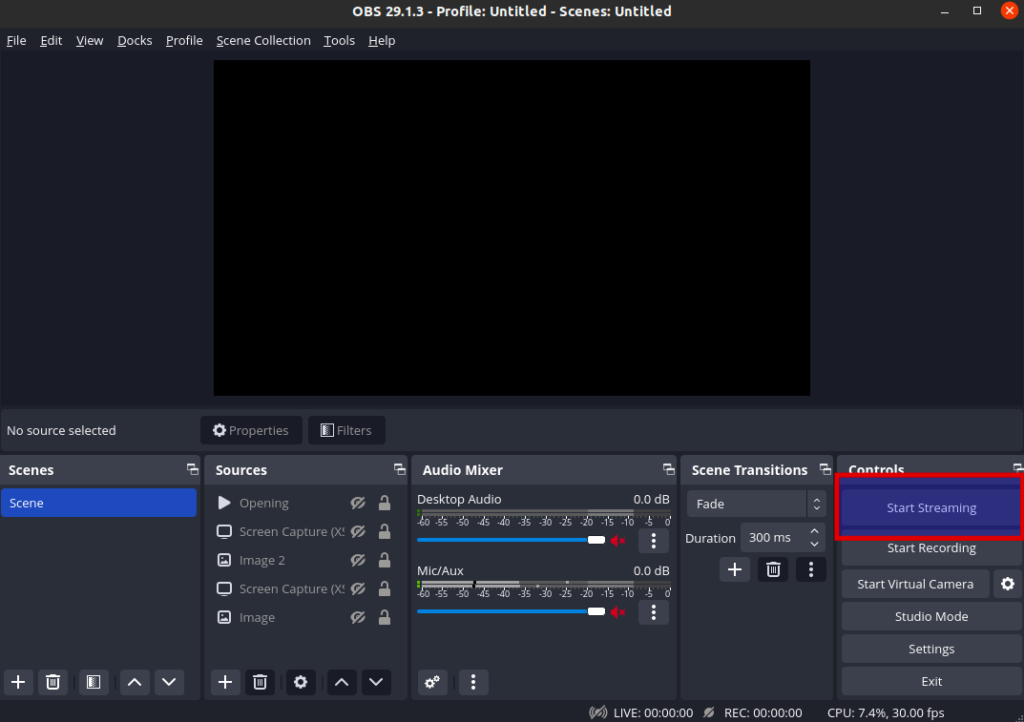The image size is (1024, 722).
Task: Unlock the Image 2 source
Action: click(385, 560)
